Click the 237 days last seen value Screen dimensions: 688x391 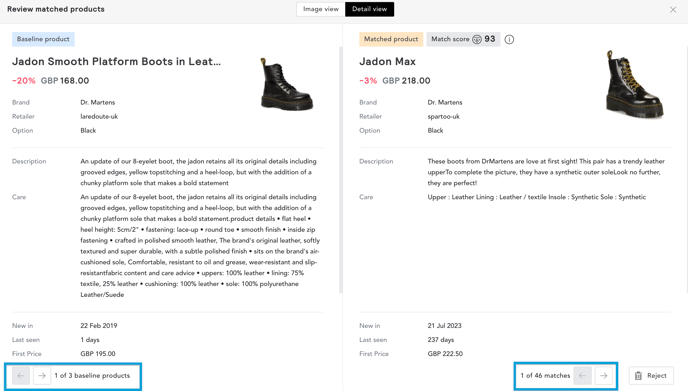coord(441,340)
